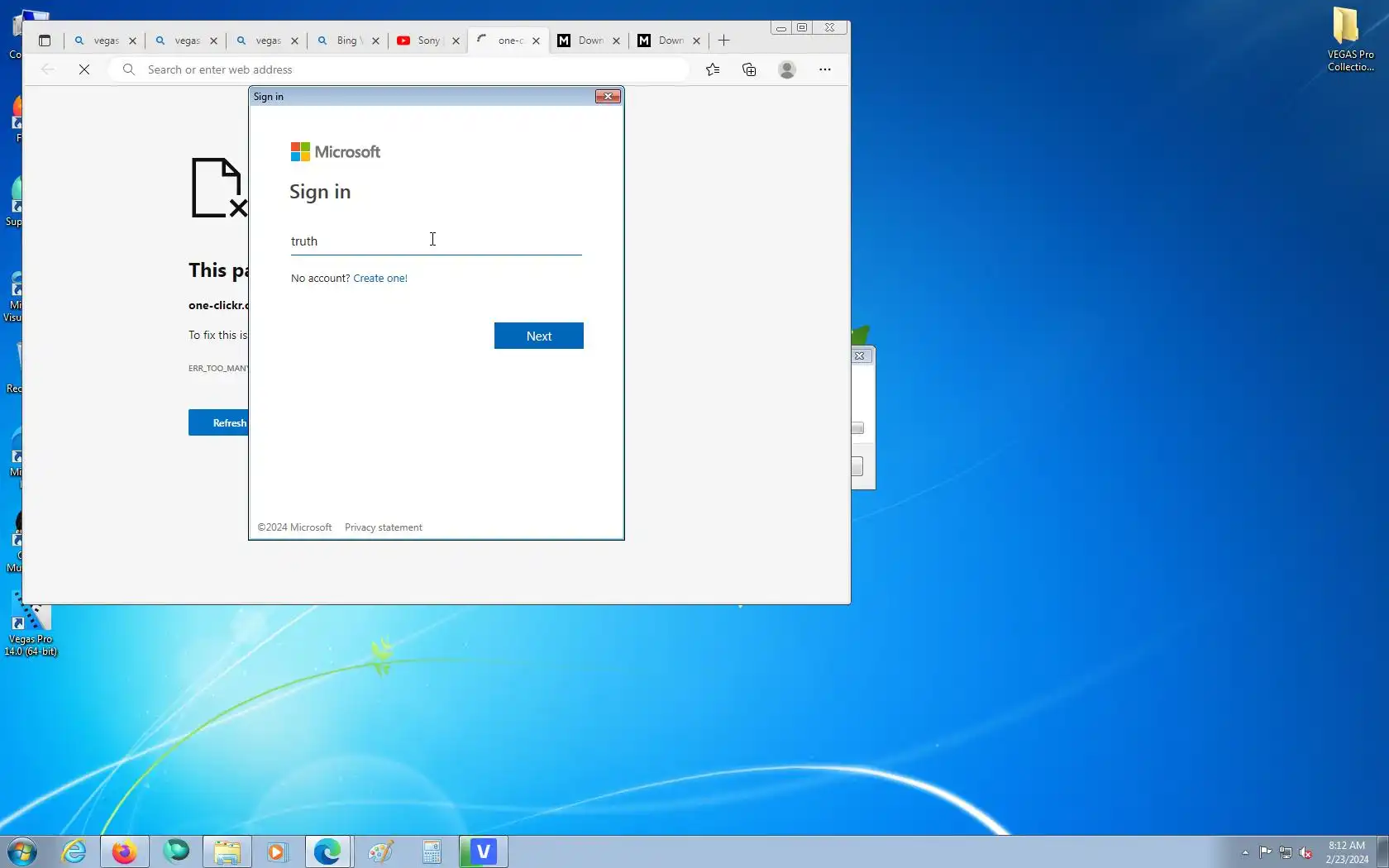Stop loading the page
Viewport: 1389px width, 868px height.
click(84, 69)
